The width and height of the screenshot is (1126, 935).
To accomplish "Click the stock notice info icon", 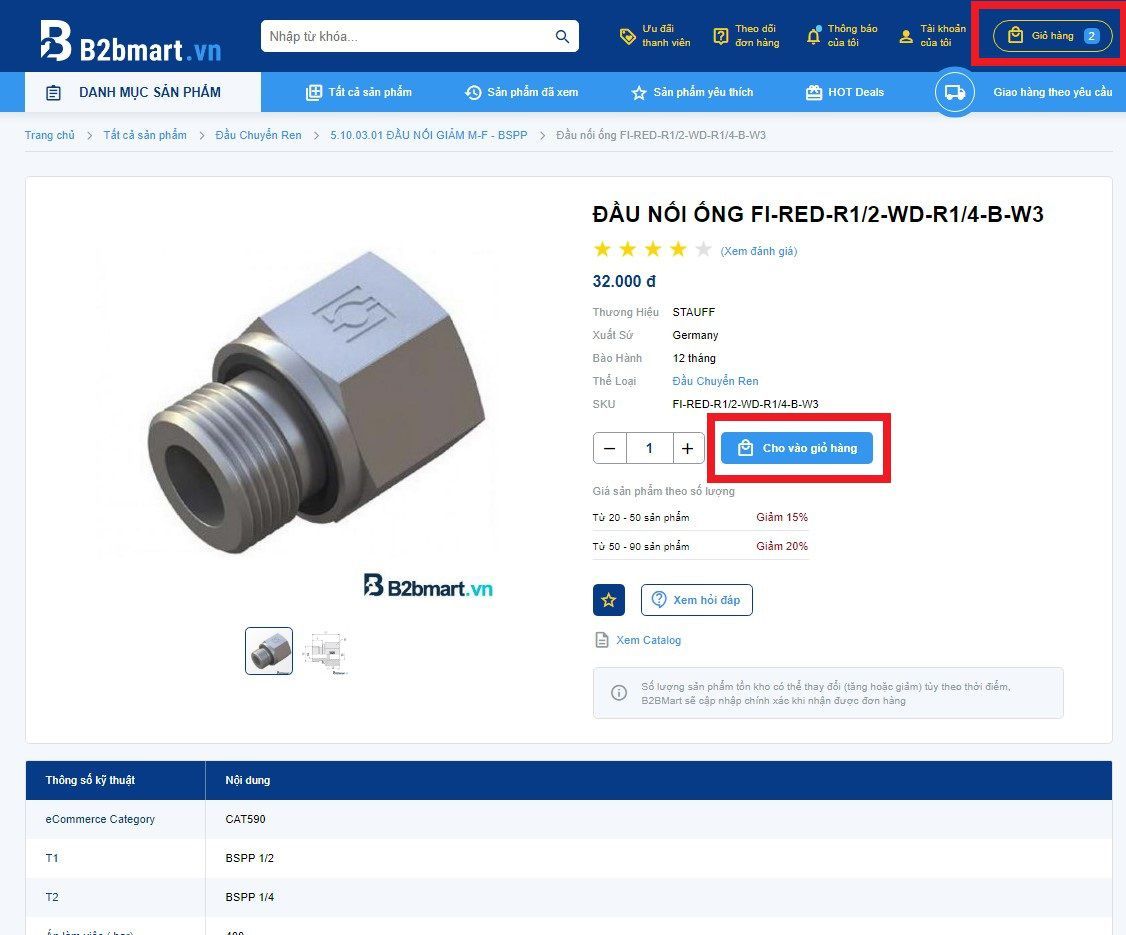I will point(619,693).
